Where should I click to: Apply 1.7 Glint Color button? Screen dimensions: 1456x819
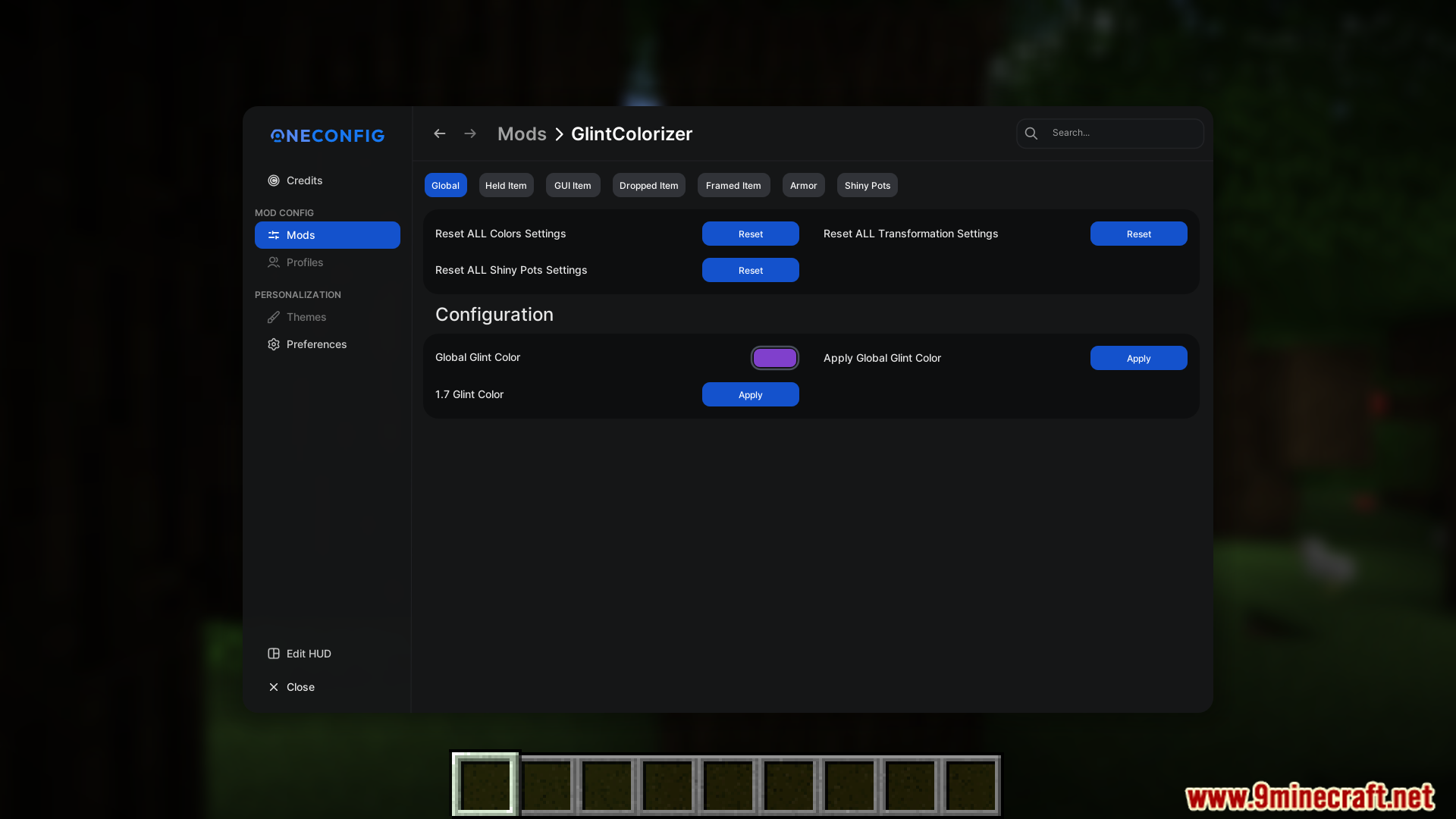click(x=751, y=394)
